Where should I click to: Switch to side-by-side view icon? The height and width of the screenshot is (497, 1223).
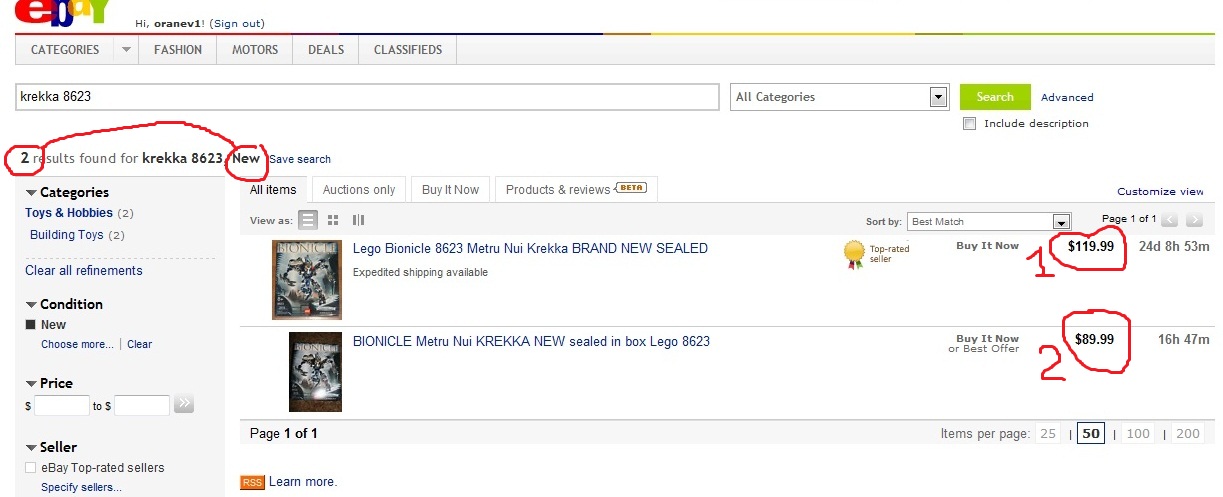click(x=358, y=220)
